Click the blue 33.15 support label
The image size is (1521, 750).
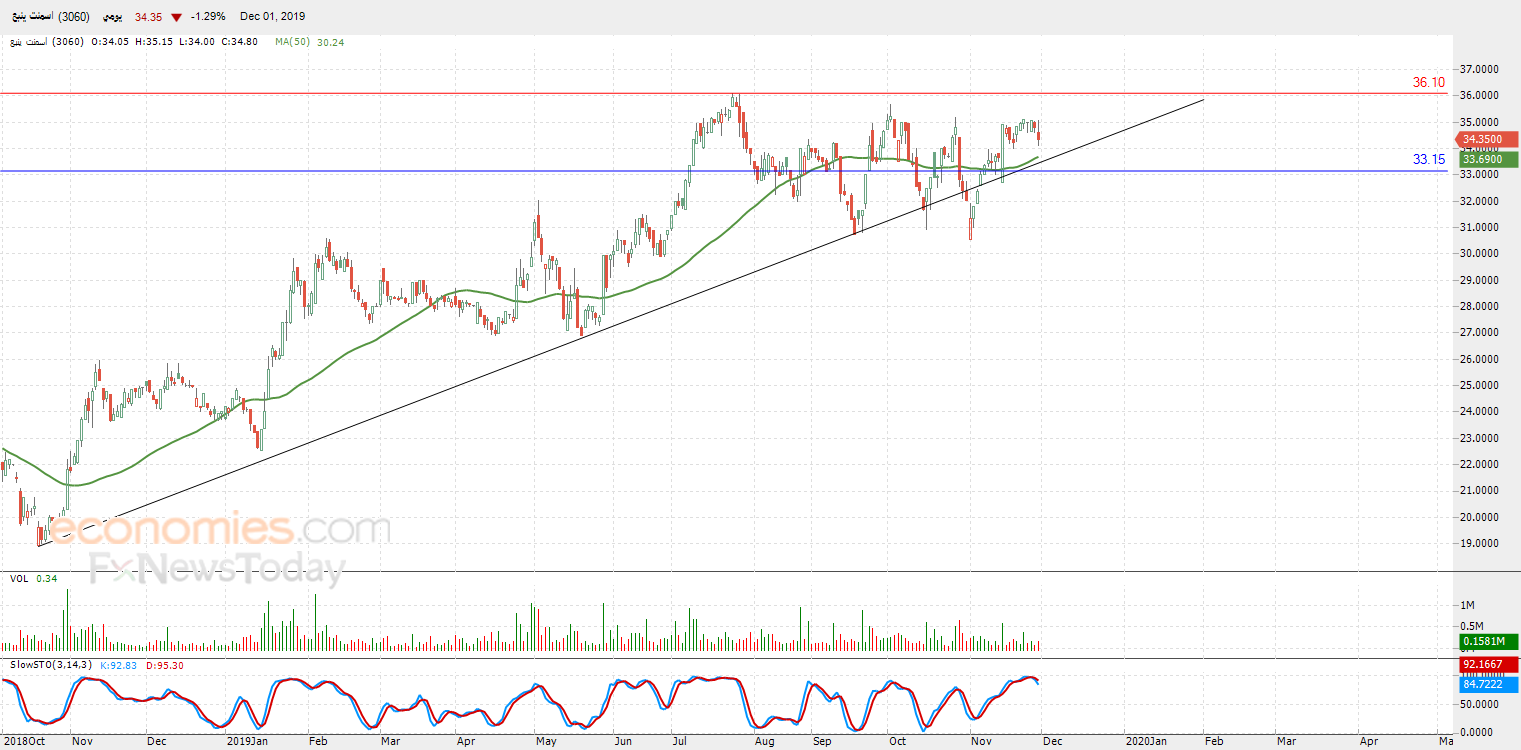[x=1429, y=159]
